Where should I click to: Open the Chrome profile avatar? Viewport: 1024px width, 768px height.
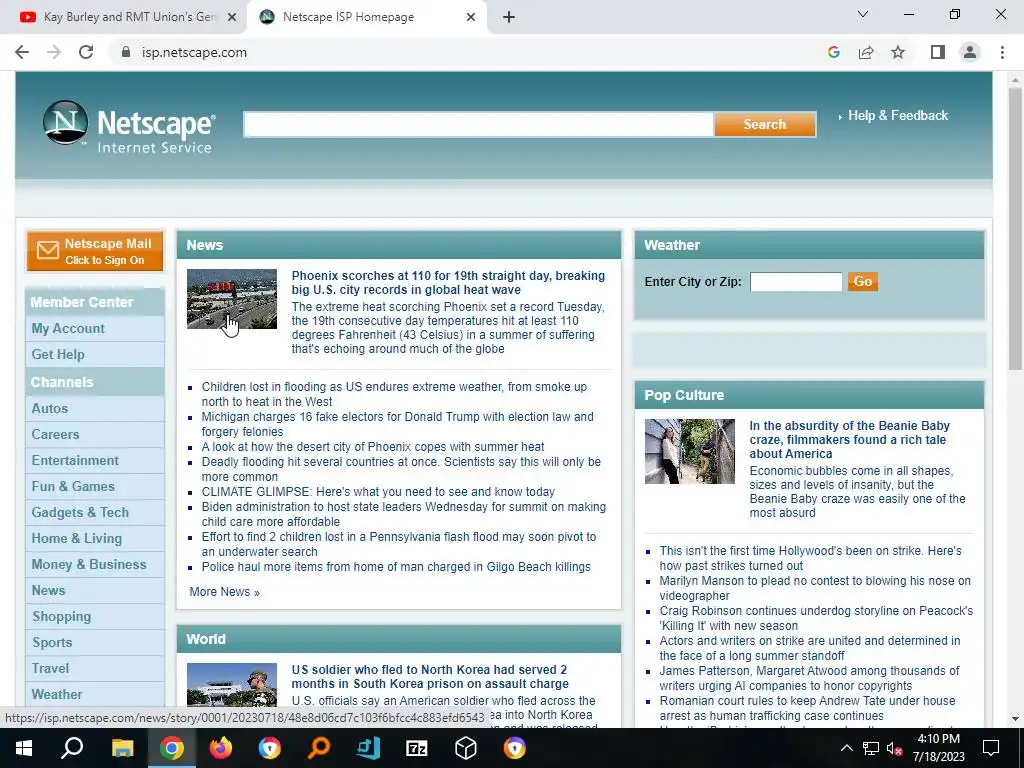tap(970, 52)
